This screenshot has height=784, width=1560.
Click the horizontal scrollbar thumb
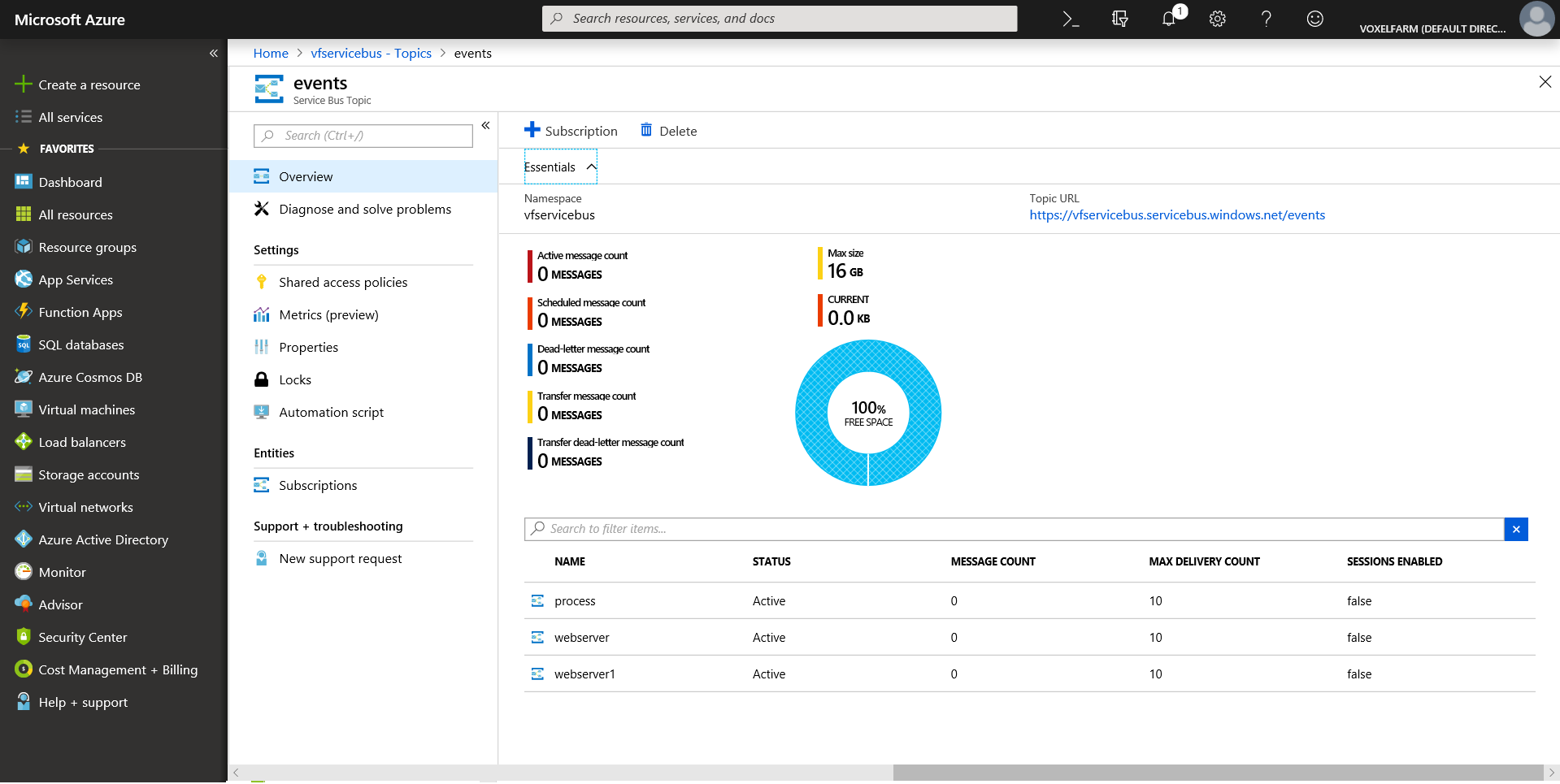[x=1218, y=773]
